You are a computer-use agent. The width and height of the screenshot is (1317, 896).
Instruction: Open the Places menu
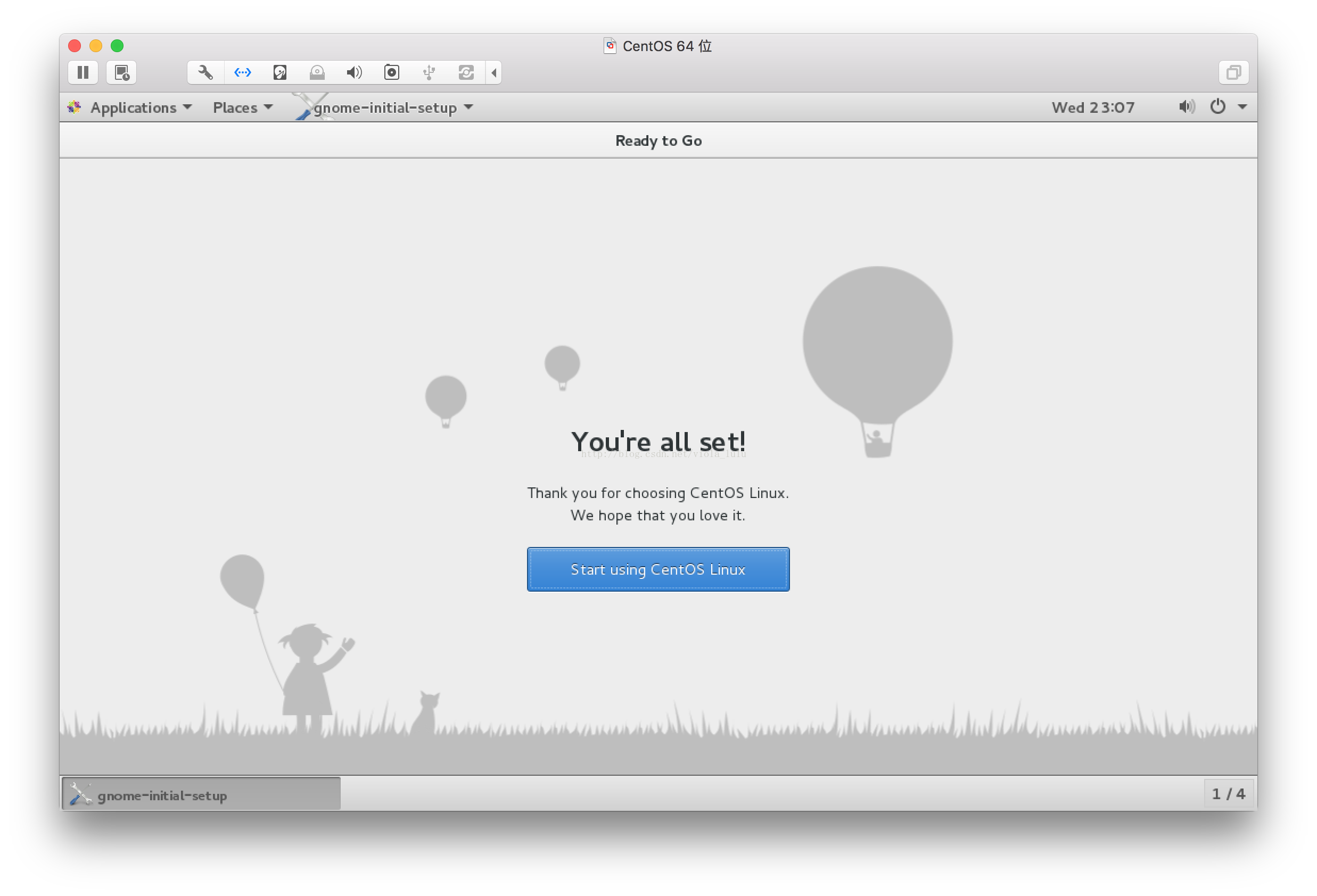pyautogui.click(x=243, y=107)
